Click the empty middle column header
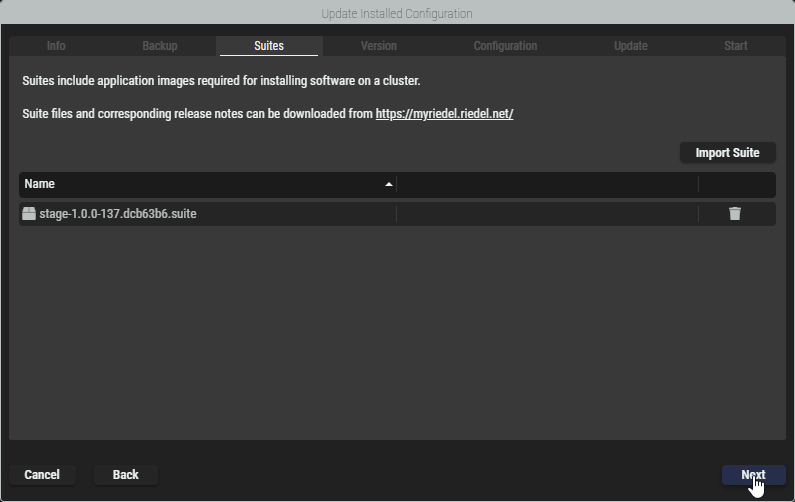The width and height of the screenshot is (795, 502). click(x=547, y=184)
